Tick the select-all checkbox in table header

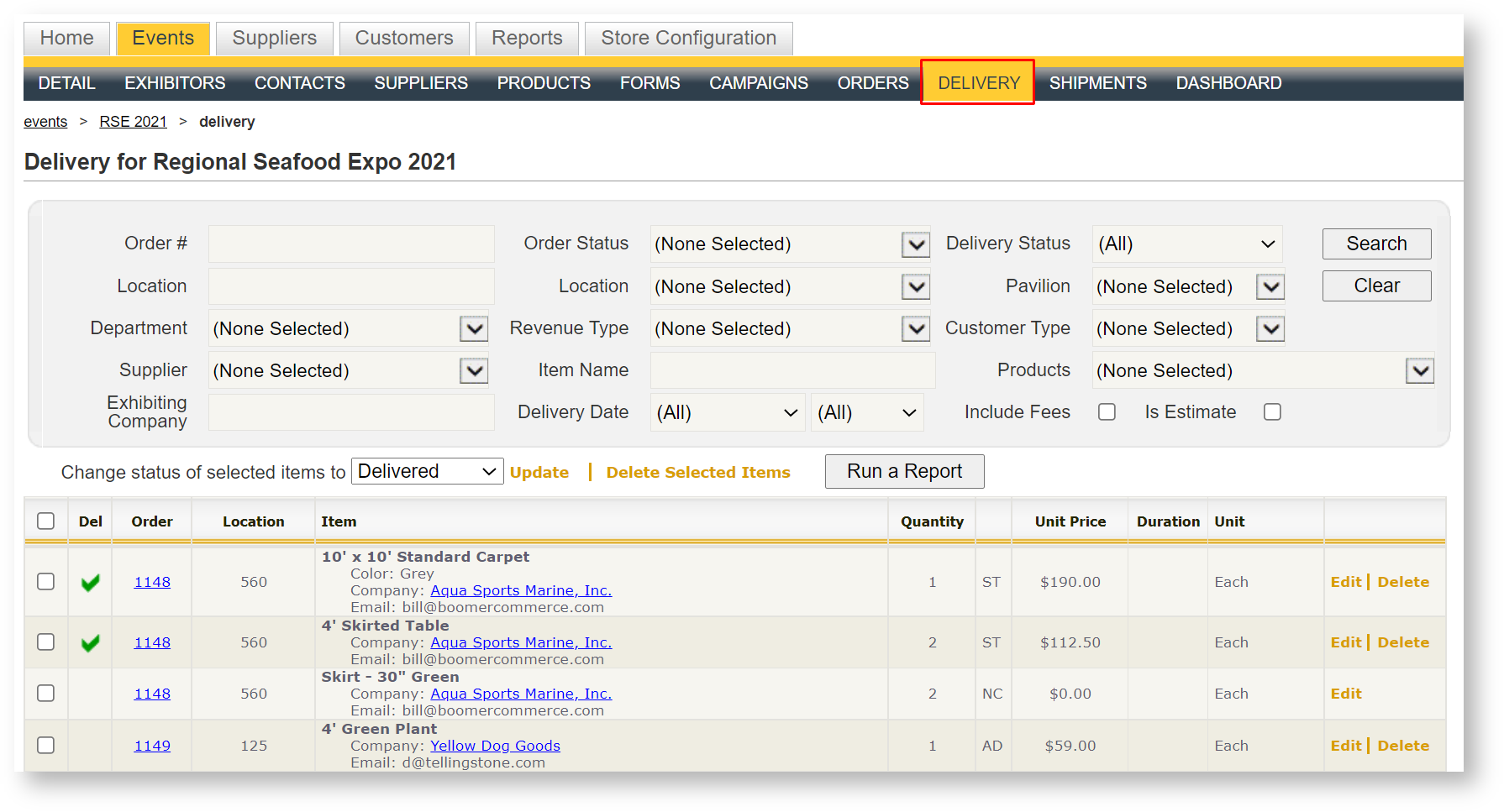tap(46, 521)
